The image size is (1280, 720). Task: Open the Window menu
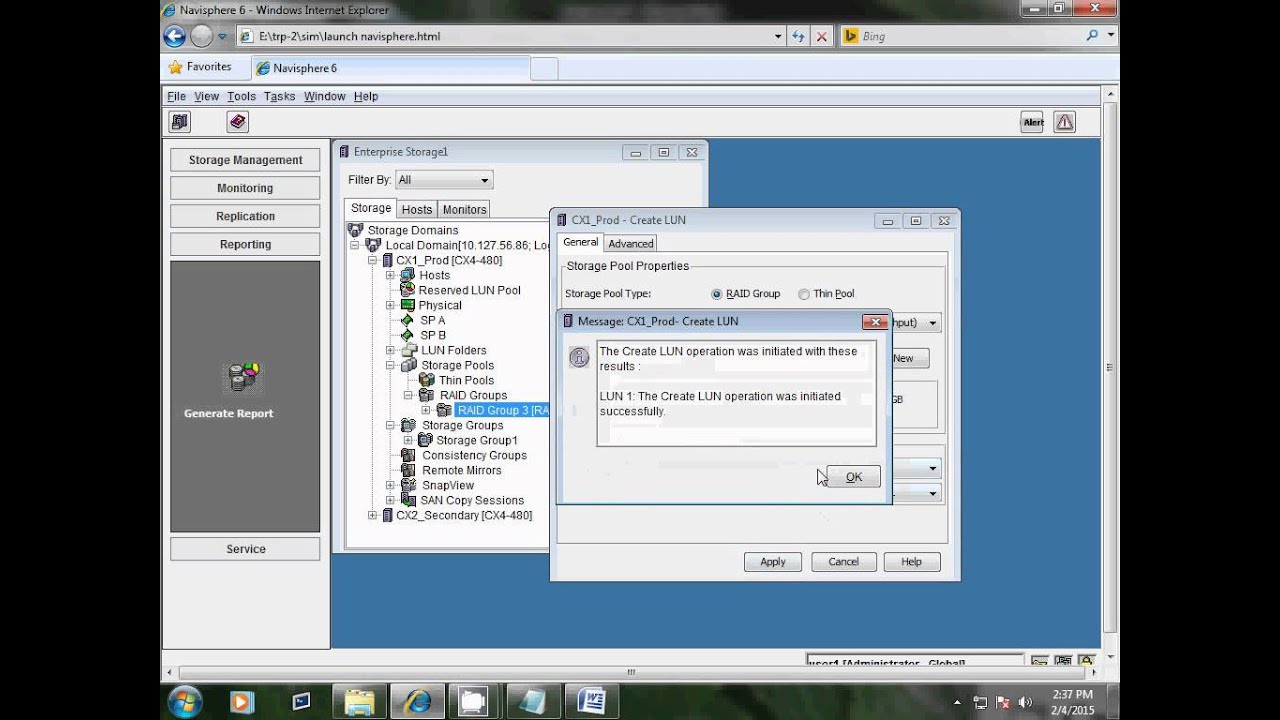click(324, 96)
